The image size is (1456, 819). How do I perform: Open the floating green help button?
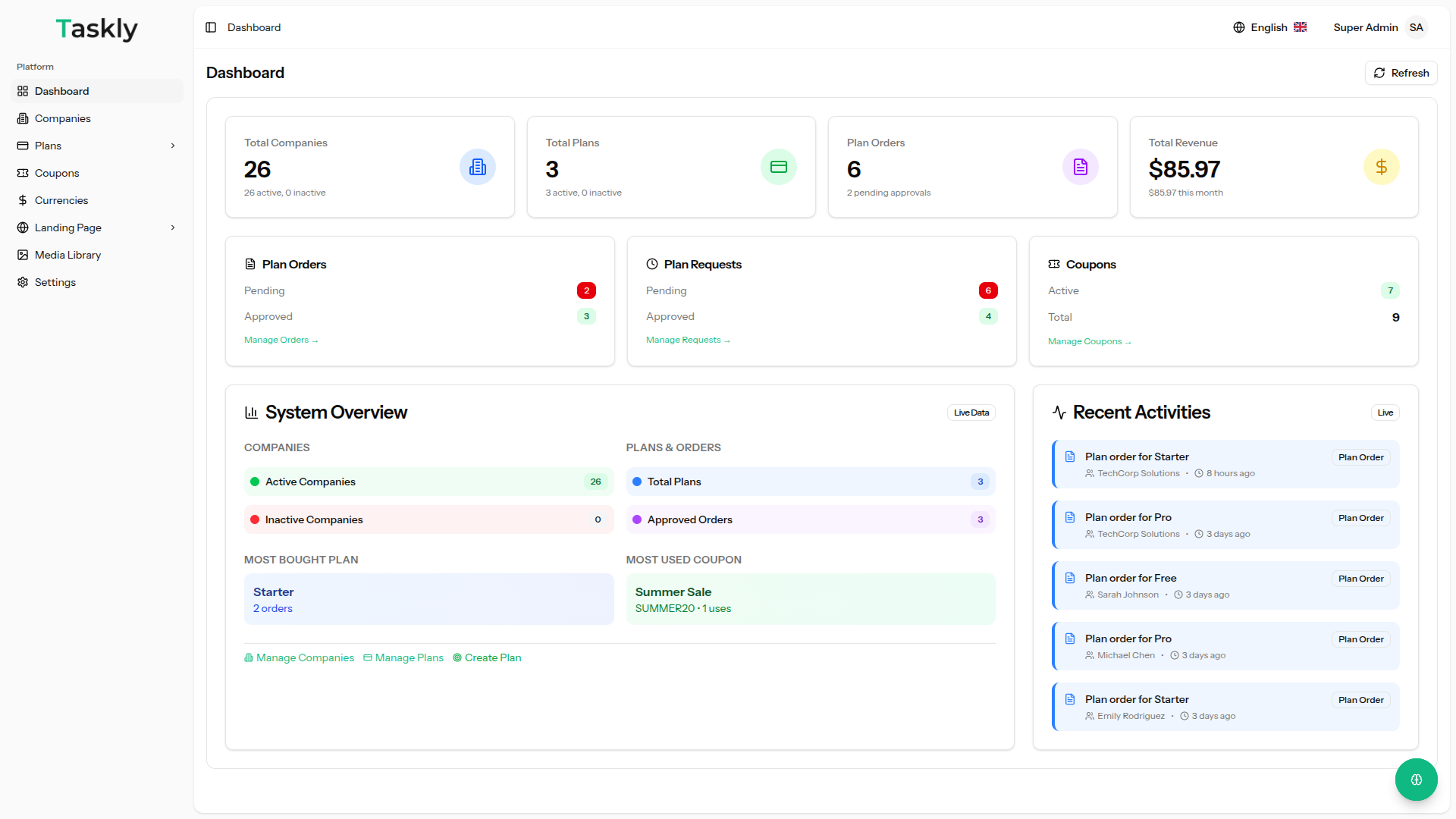pos(1416,780)
